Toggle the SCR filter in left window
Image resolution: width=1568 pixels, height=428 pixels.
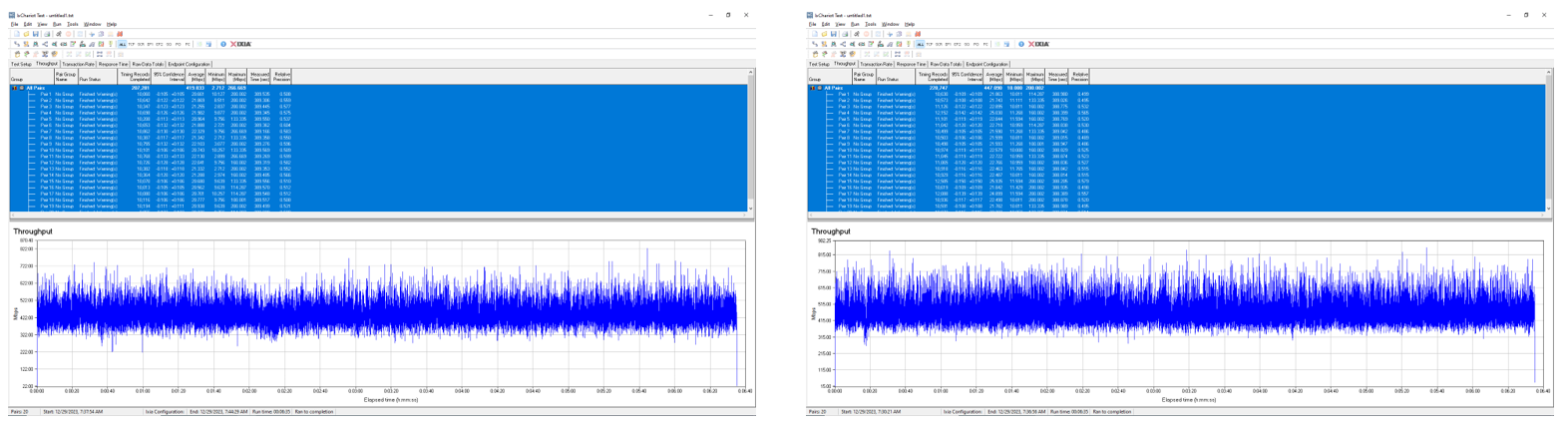click(x=141, y=44)
